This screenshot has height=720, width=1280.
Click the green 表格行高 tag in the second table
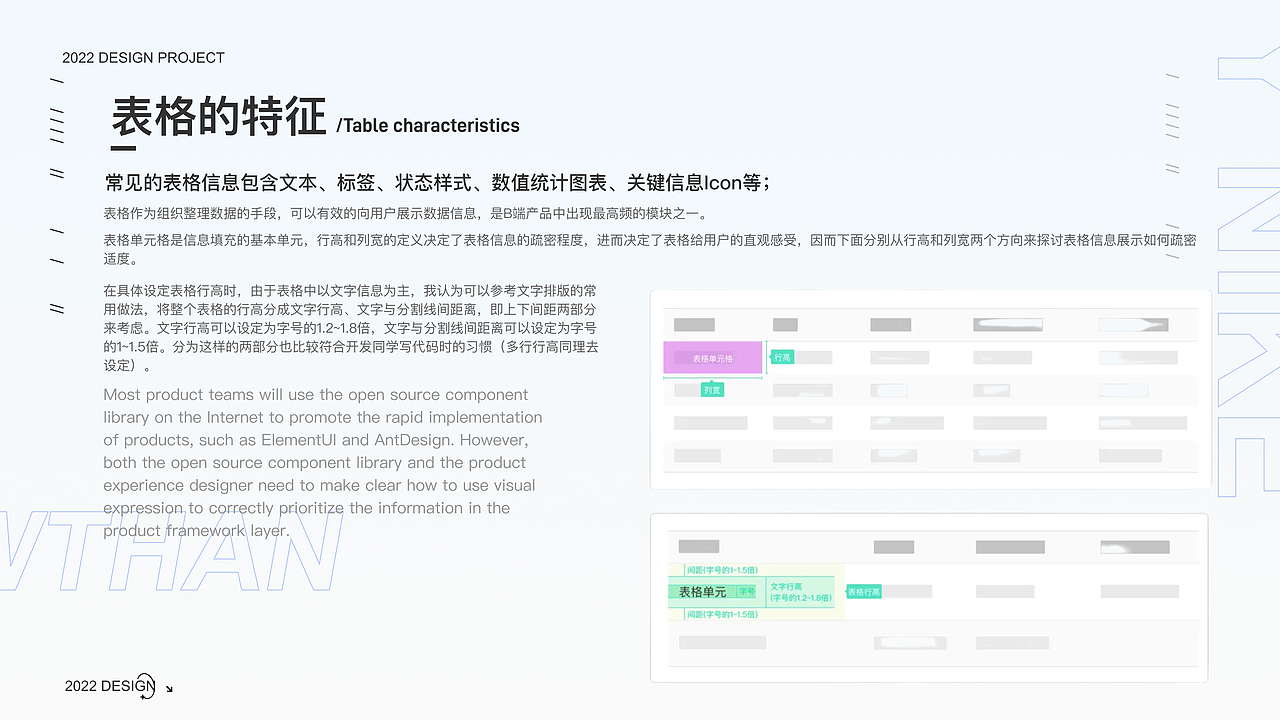[864, 592]
